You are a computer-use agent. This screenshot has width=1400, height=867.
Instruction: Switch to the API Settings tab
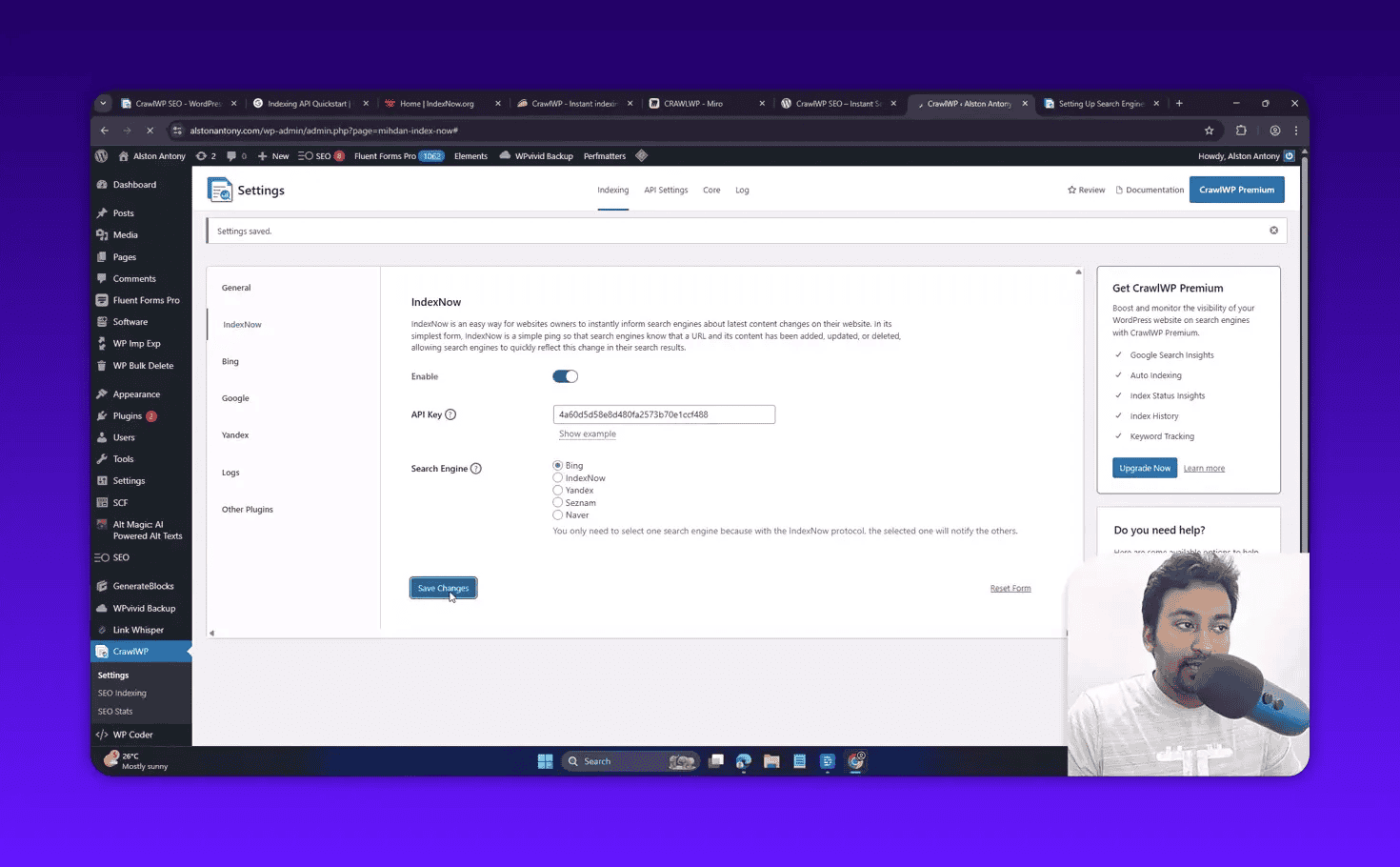tap(666, 191)
